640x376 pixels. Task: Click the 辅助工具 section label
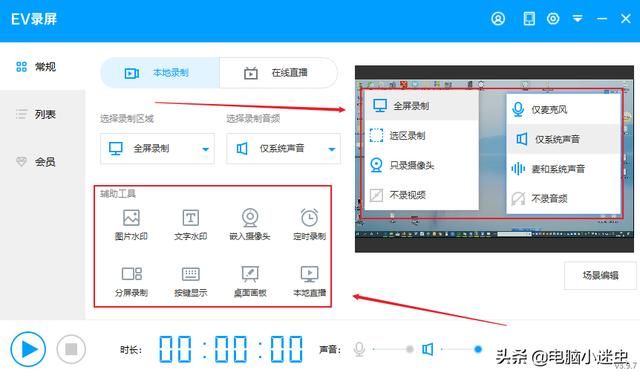(118, 194)
